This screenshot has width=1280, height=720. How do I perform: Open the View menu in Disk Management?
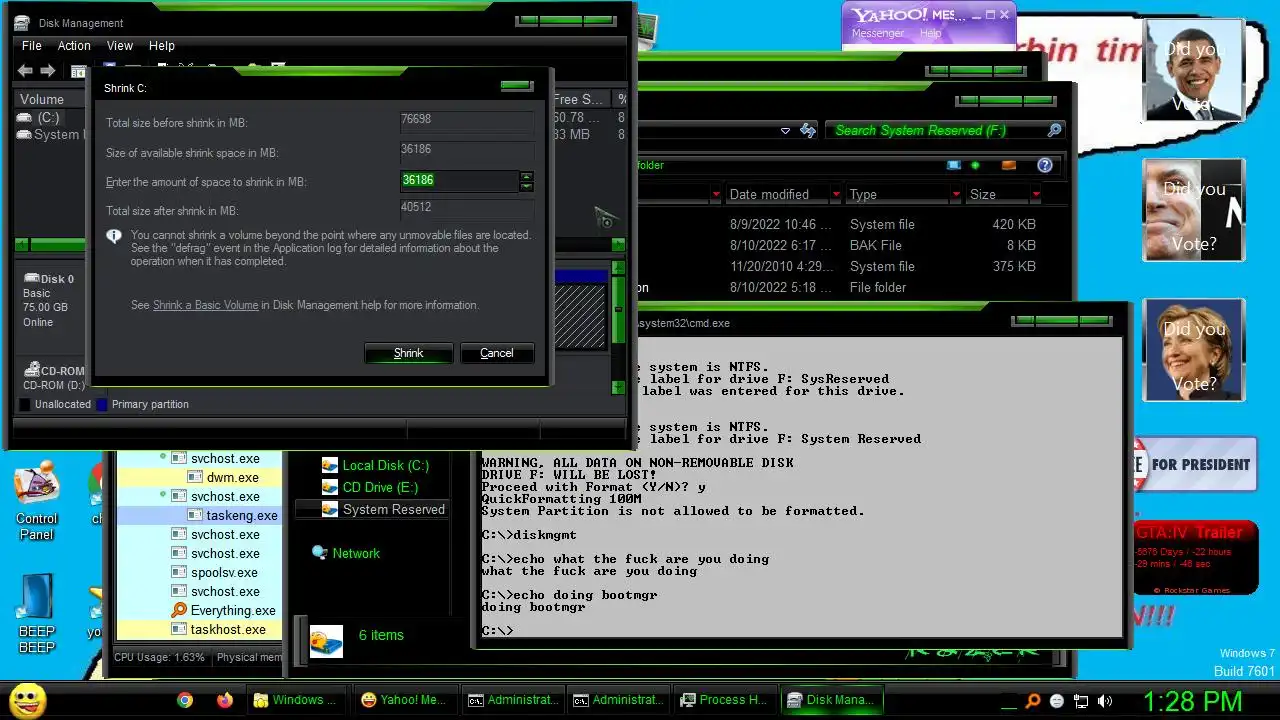click(120, 46)
